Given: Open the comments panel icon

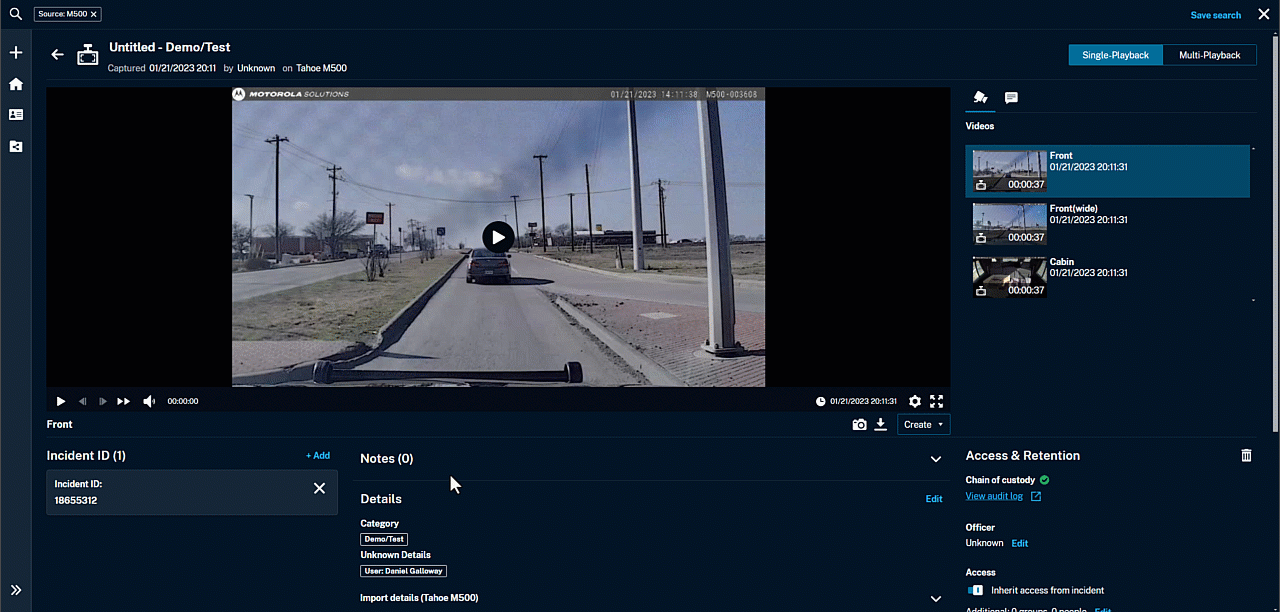Looking at the screenshot, I should click(1011, 98).
